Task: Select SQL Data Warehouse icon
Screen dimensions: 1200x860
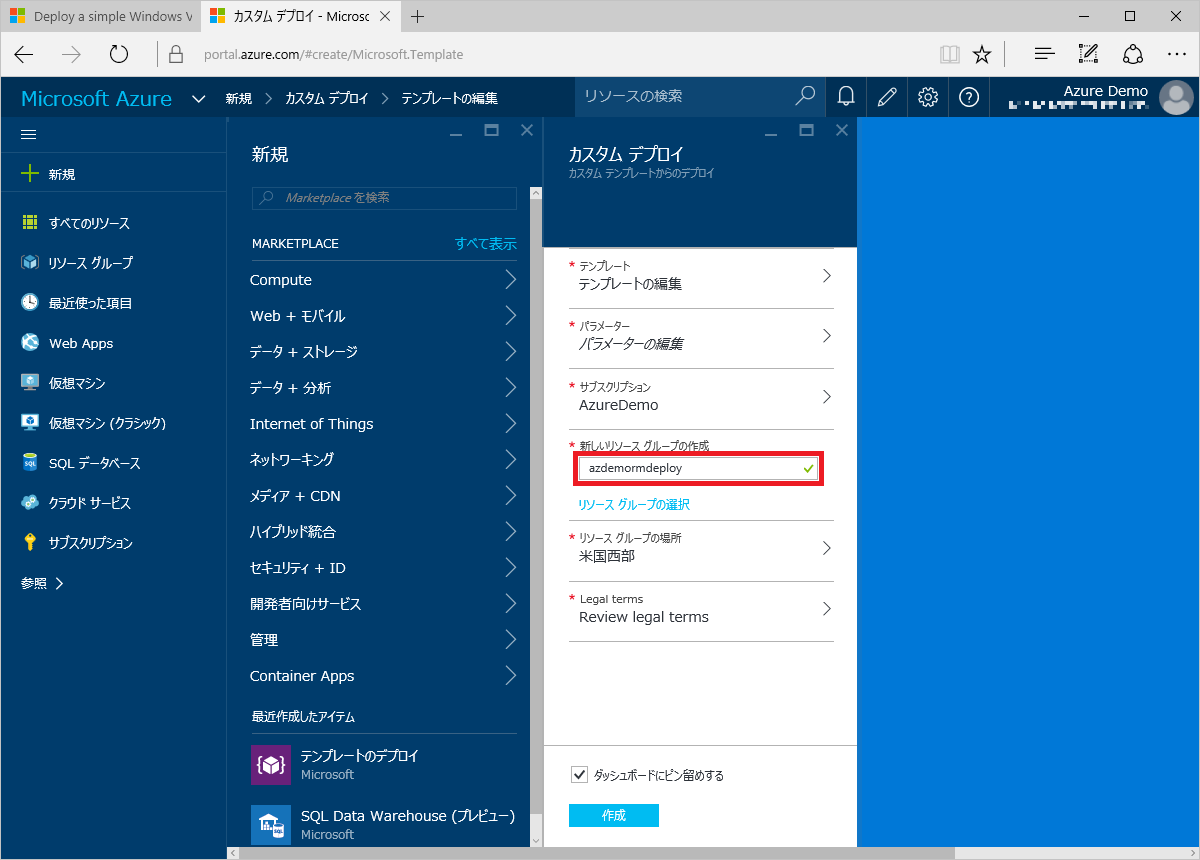Action: coord(271,825)
